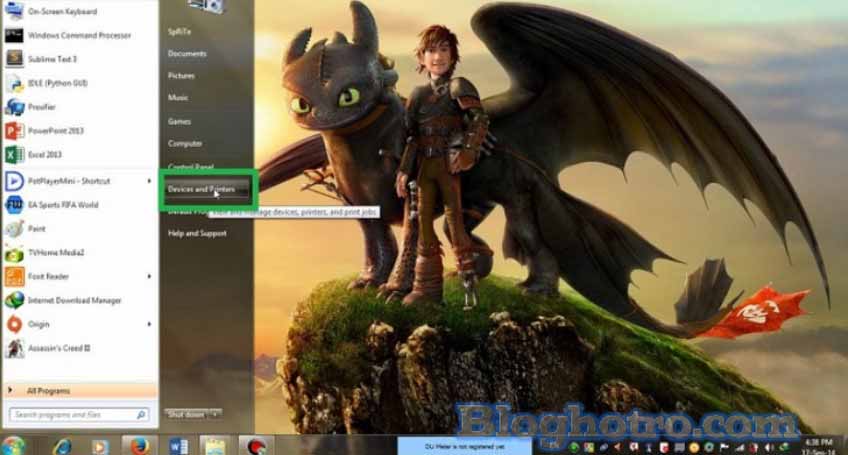The image size is (848, 455).
Task: Open Internet Explorer on the taskbar
Action: pyautogui.click(x=62, y=445)
